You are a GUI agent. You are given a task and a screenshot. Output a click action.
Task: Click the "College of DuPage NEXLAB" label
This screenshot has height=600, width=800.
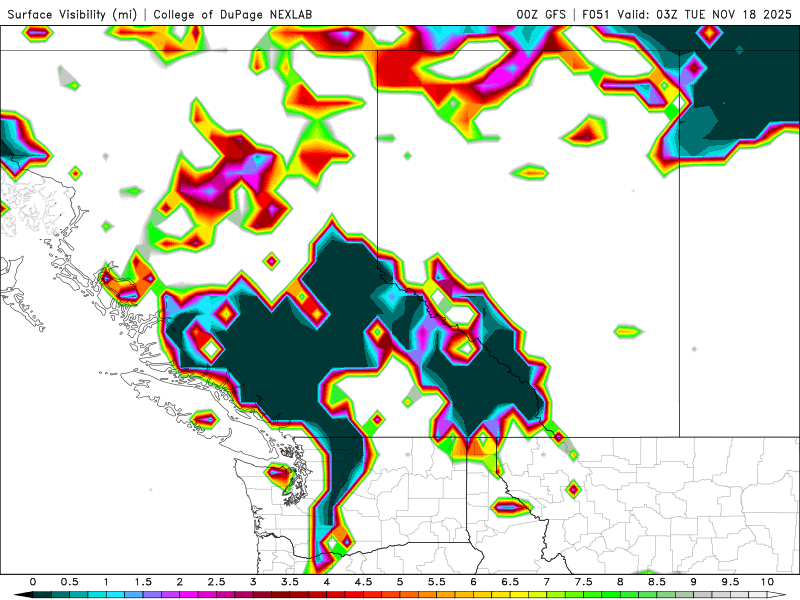233,14
